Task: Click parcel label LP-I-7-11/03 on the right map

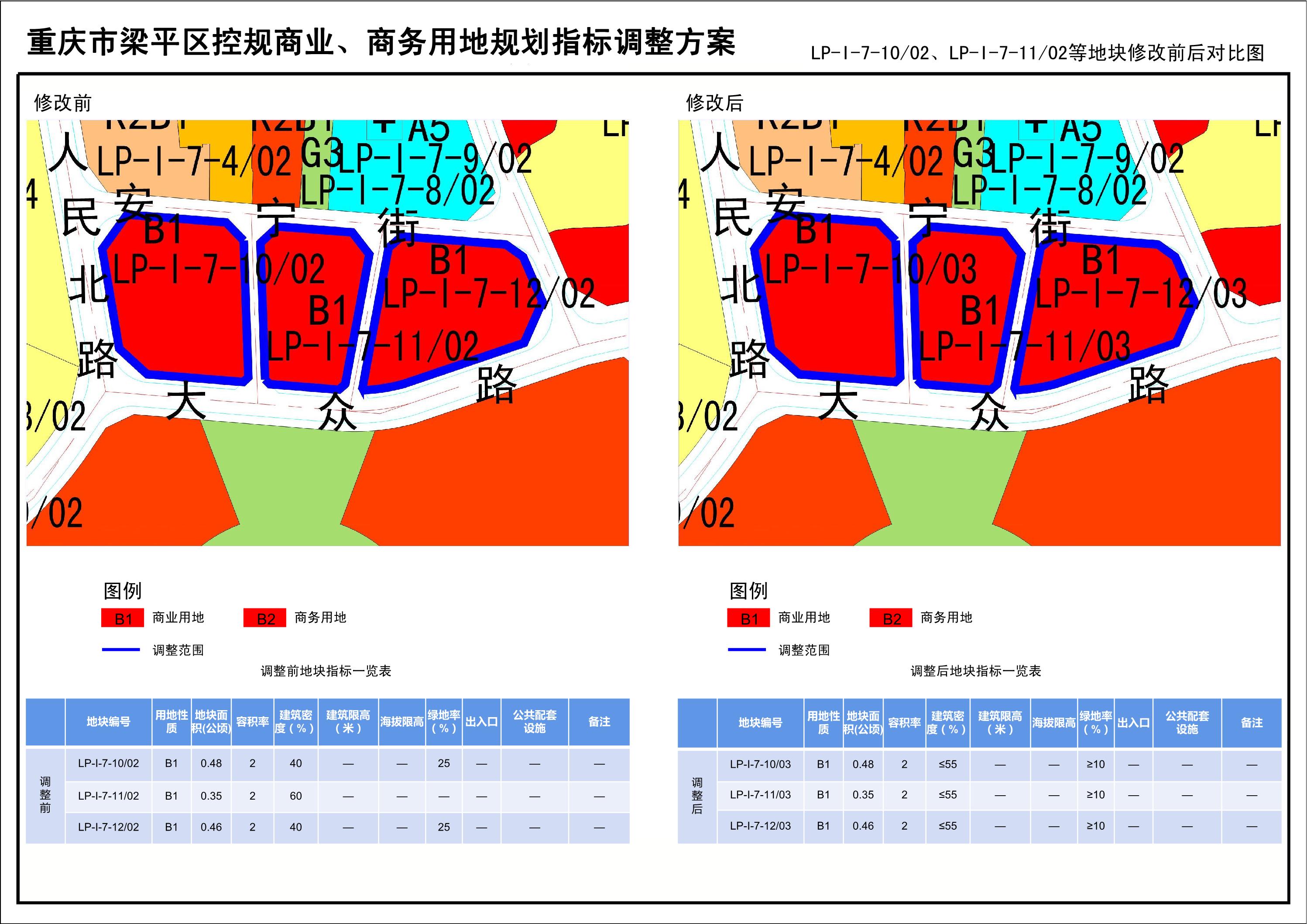Action: (x=1025, y=346)
